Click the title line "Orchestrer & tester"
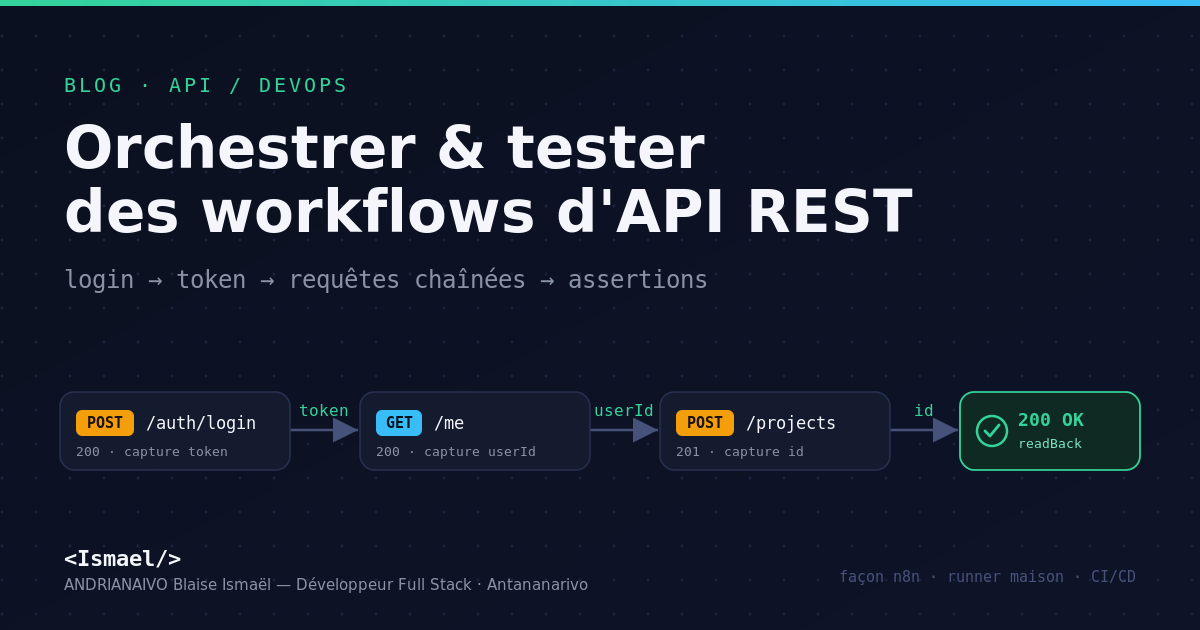This screenshot has height=630, width=1200. [x=385, y=148]
